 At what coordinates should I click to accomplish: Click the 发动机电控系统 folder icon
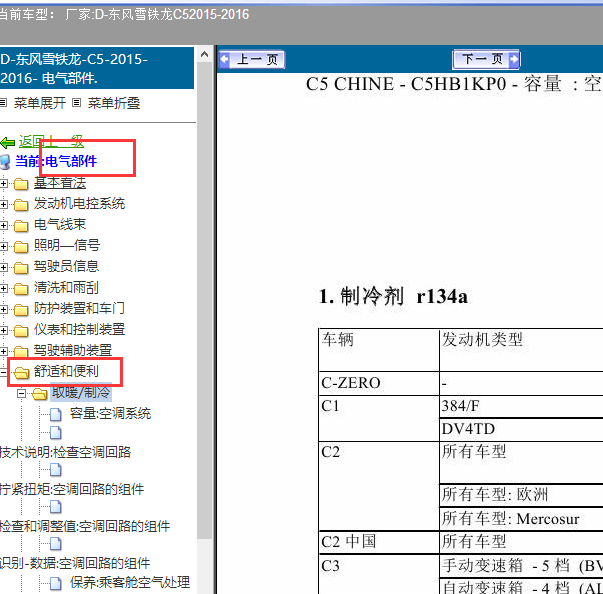tap(21, 205)
